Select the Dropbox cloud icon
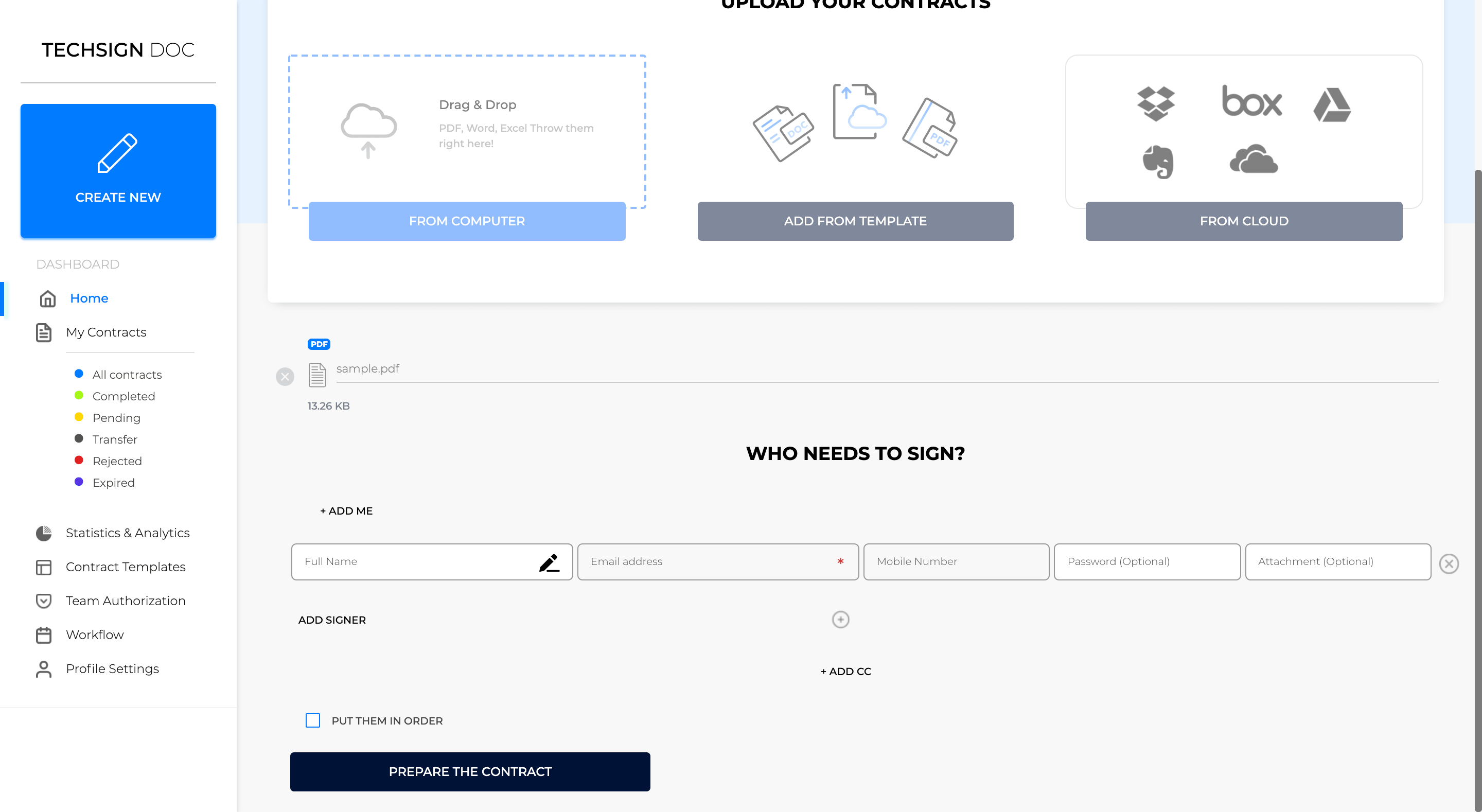1482x812 pixels. 1156,103
